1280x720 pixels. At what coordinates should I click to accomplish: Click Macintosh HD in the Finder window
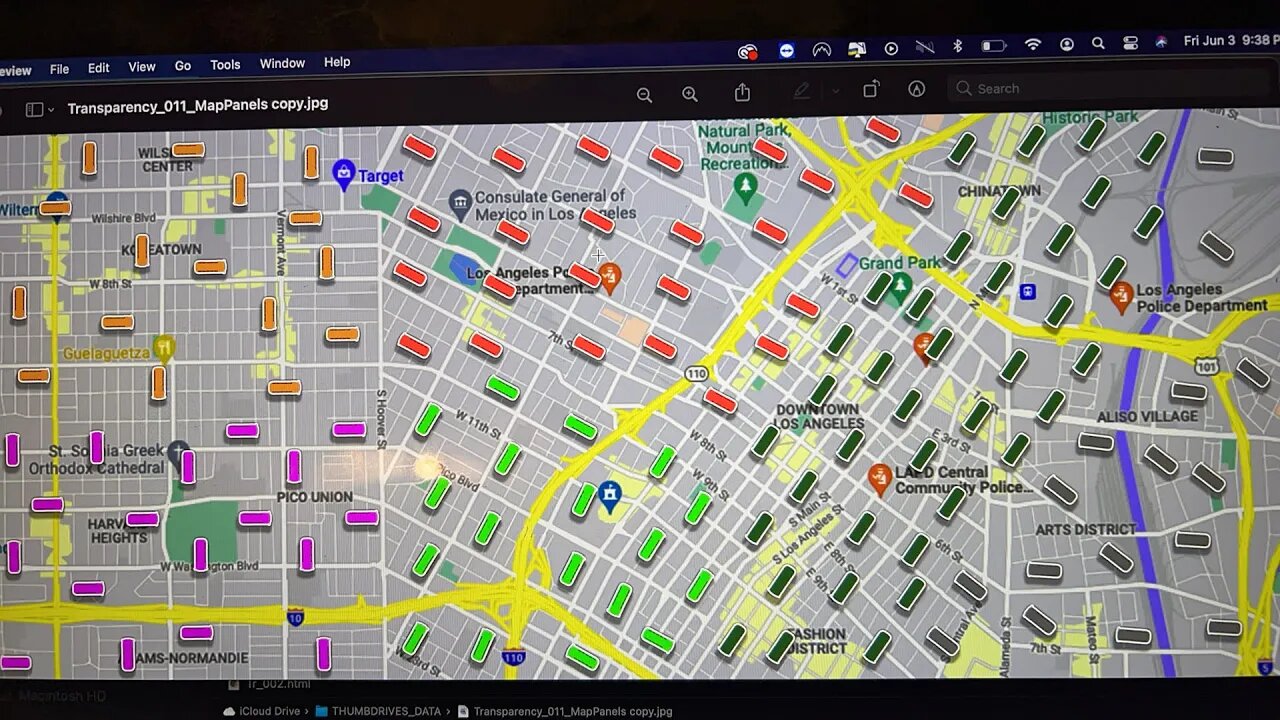pos(62,695)
